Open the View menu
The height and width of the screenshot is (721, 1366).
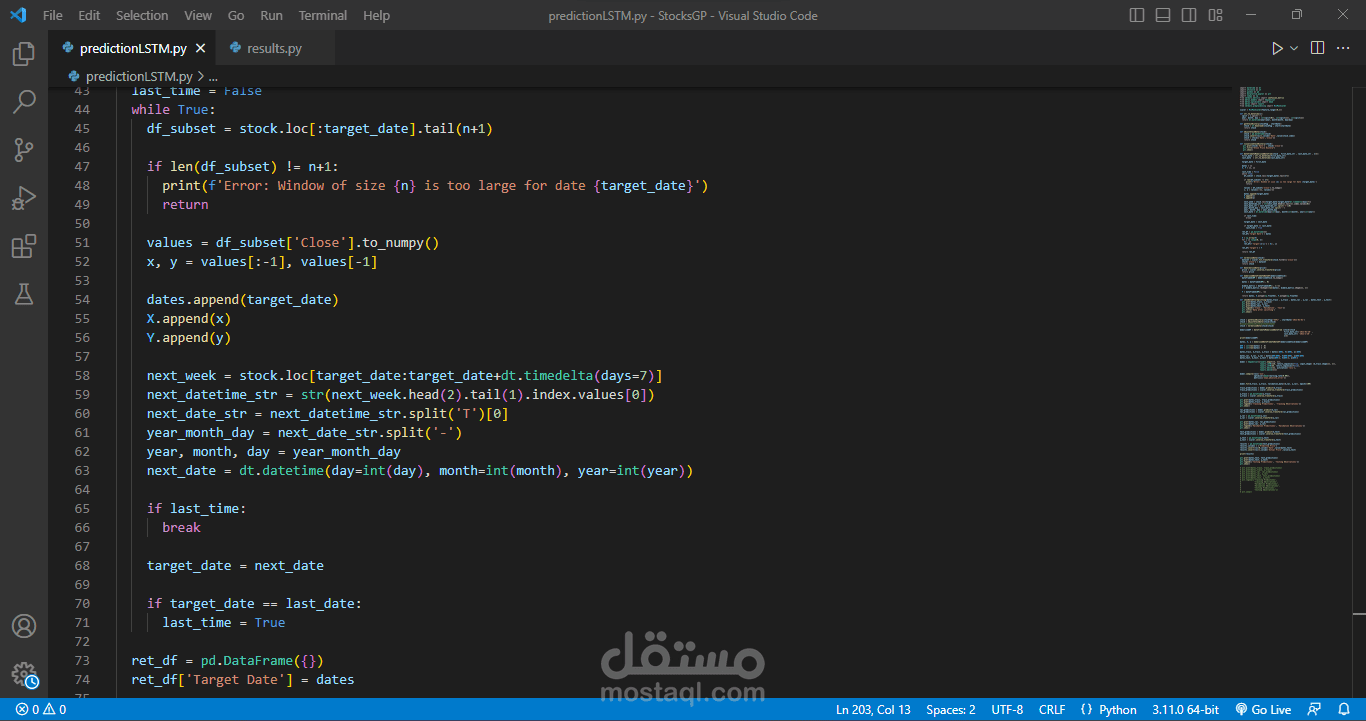(198, 15)
